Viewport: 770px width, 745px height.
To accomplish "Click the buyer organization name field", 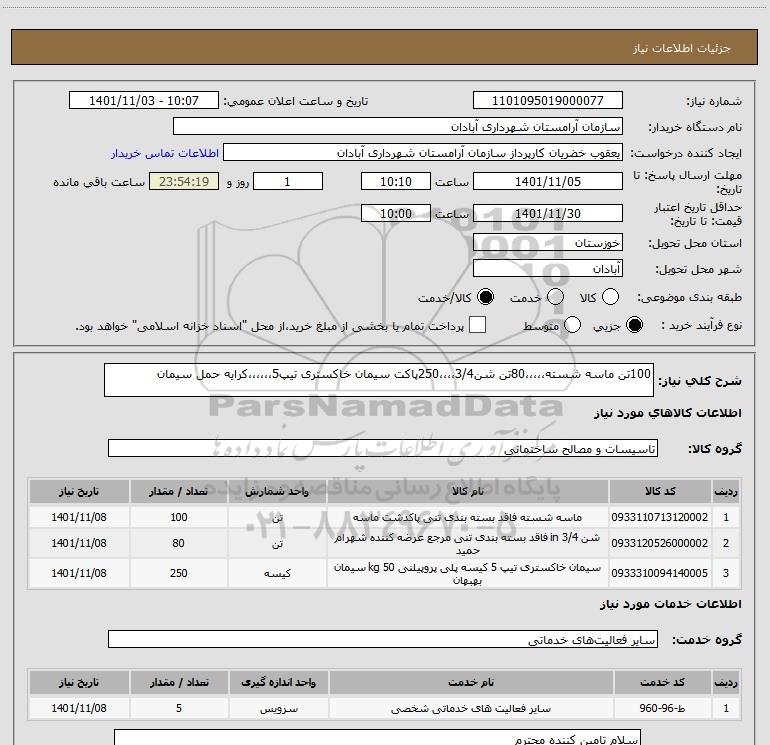I will (x=398, y=127).
